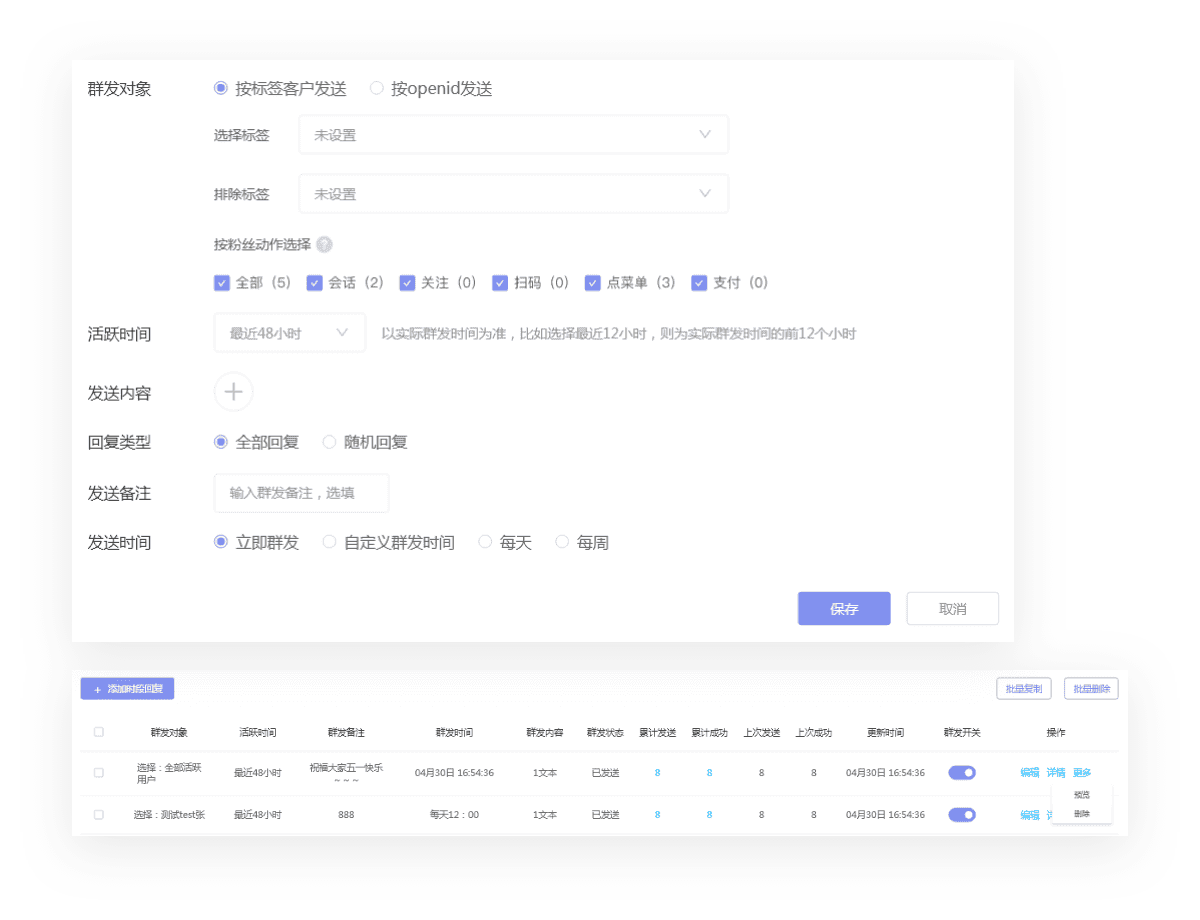The image size is (1200, 920).
Task: Click the plus icon to add send content
Action: pyautogui.click(x=233, y=392)
